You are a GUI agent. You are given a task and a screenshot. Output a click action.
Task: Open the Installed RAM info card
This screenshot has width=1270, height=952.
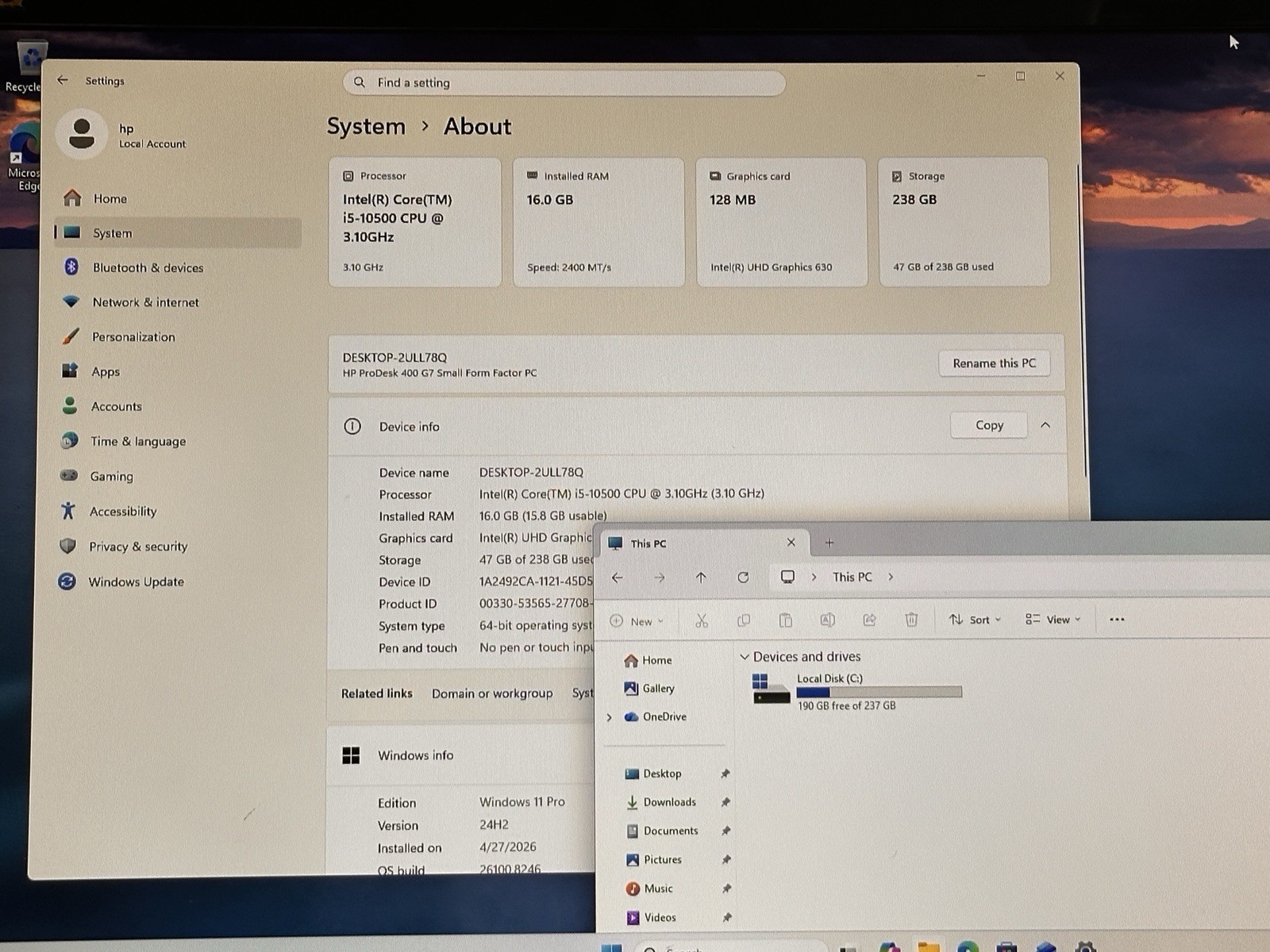click(x=598, y=221)
